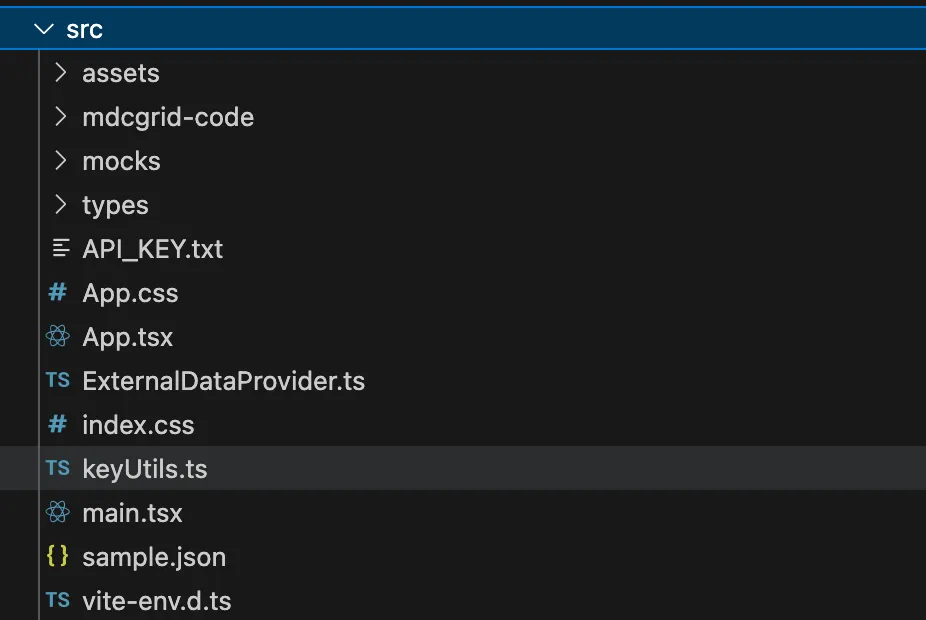
Task: Click the JSON braces icon beside sample.json
Action: pyautogui.click(x=58, y=557)
